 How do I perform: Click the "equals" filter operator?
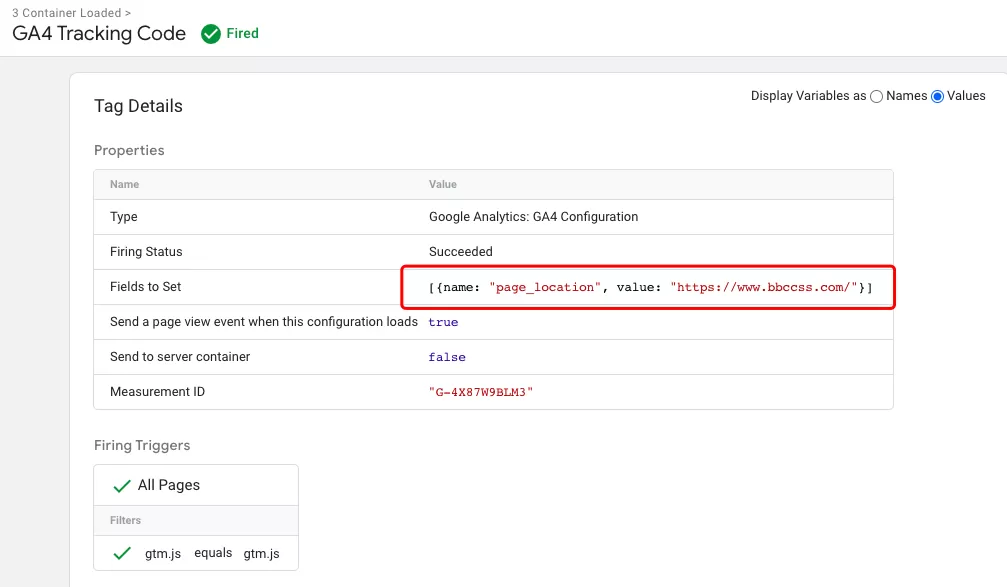point(213,553)
